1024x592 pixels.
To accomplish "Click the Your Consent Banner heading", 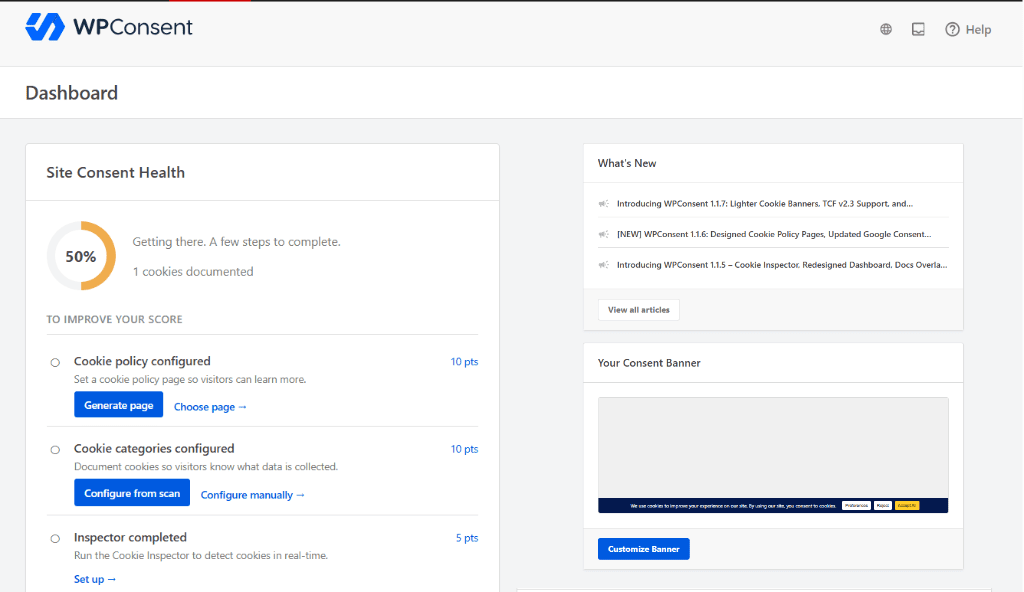I will (649, 363).
